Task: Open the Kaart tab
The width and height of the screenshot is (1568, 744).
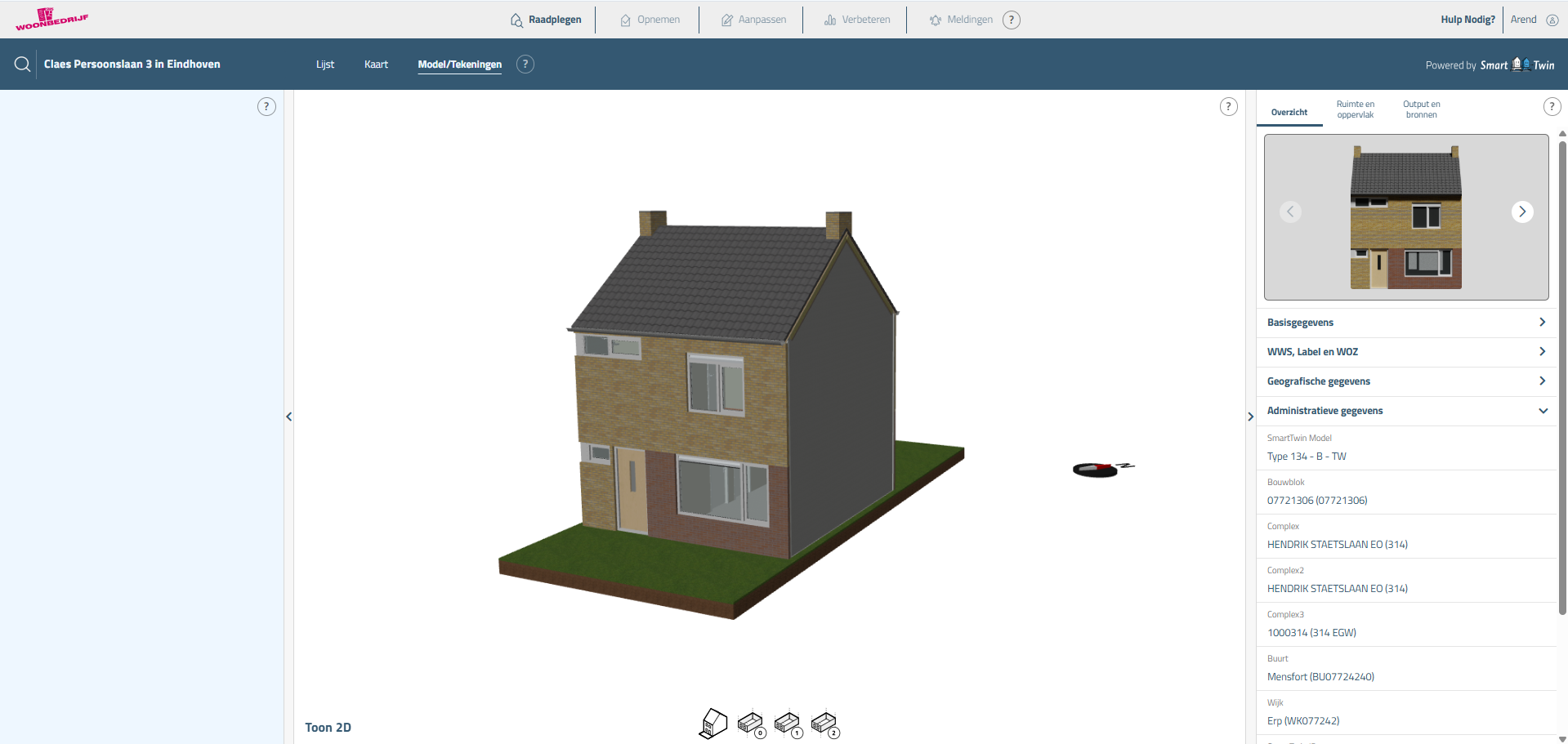Action: pos(376,65)
